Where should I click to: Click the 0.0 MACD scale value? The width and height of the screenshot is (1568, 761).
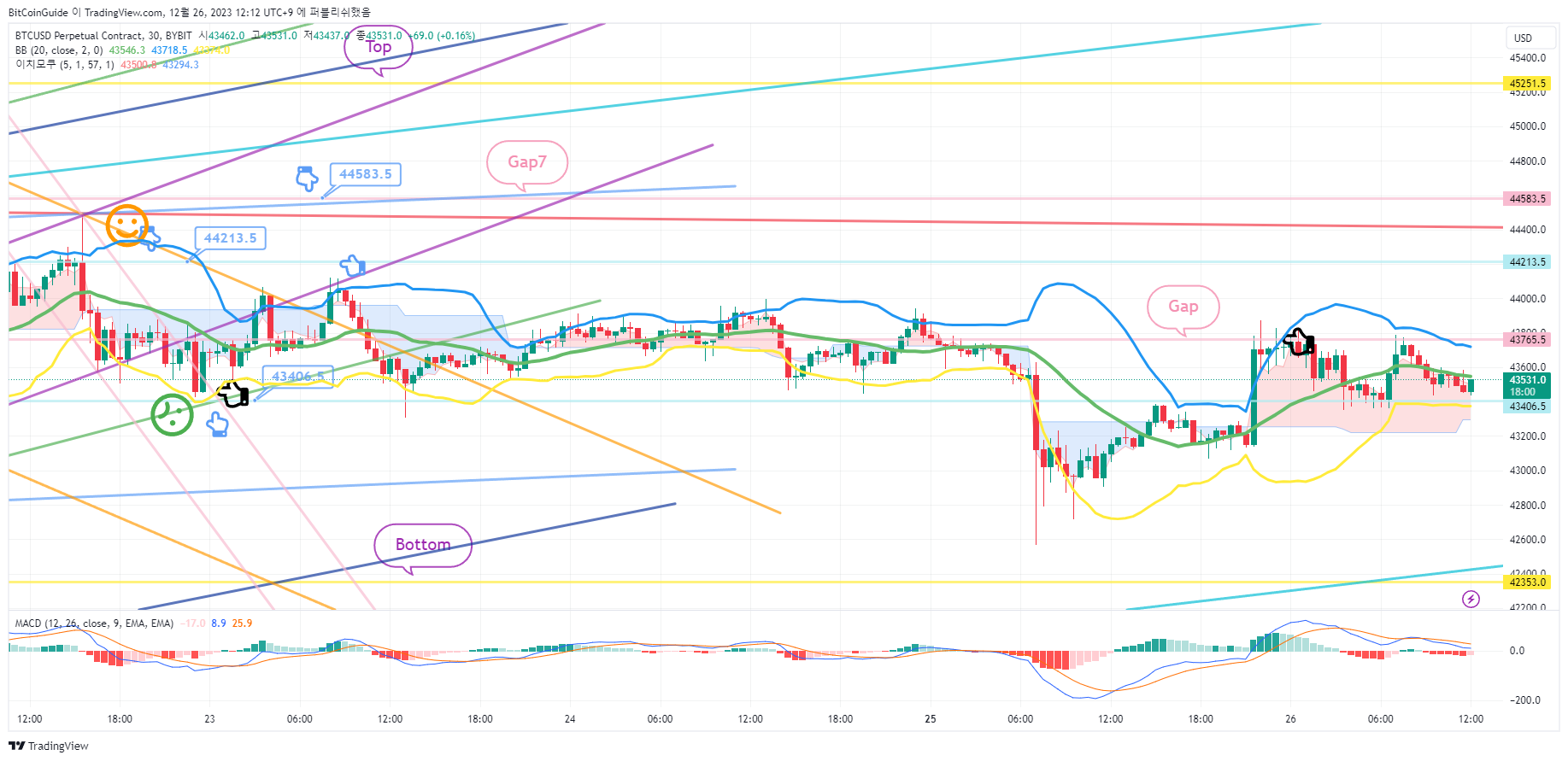click(1517, 651)
